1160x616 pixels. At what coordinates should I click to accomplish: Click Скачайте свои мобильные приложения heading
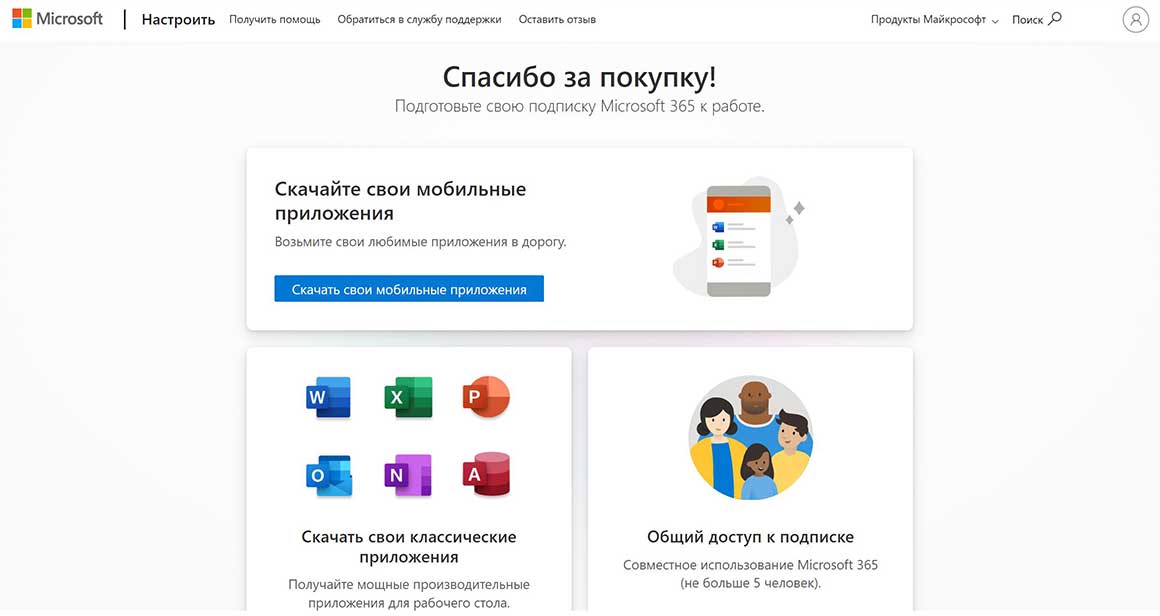coord(400,200)
